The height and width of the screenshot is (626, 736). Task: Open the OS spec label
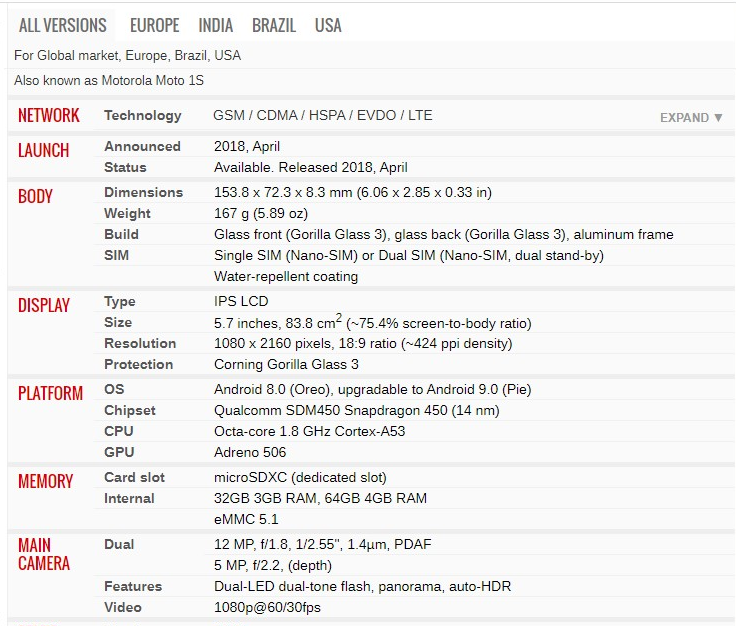114,389
